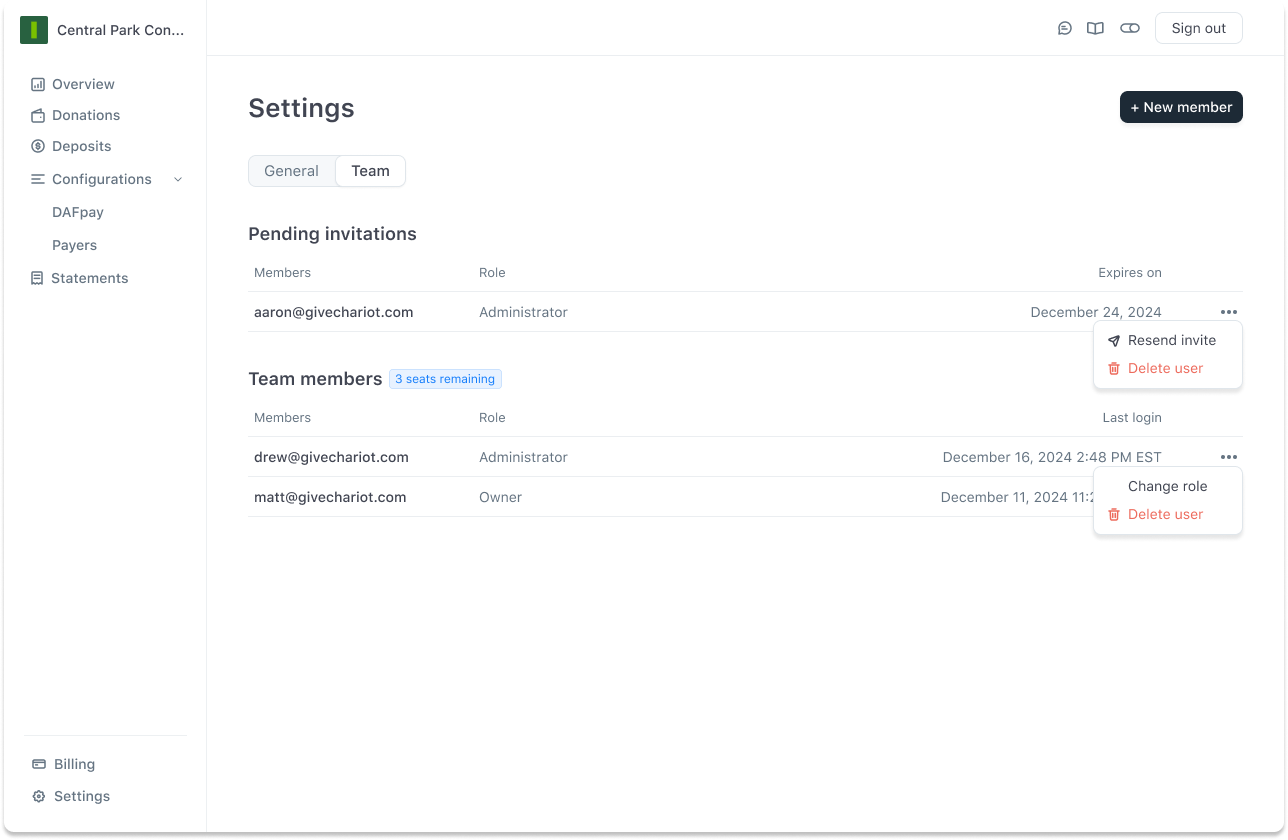The image size is (1288, 840).
Task: Open the documentation book icon
Action: point(1096,28)
